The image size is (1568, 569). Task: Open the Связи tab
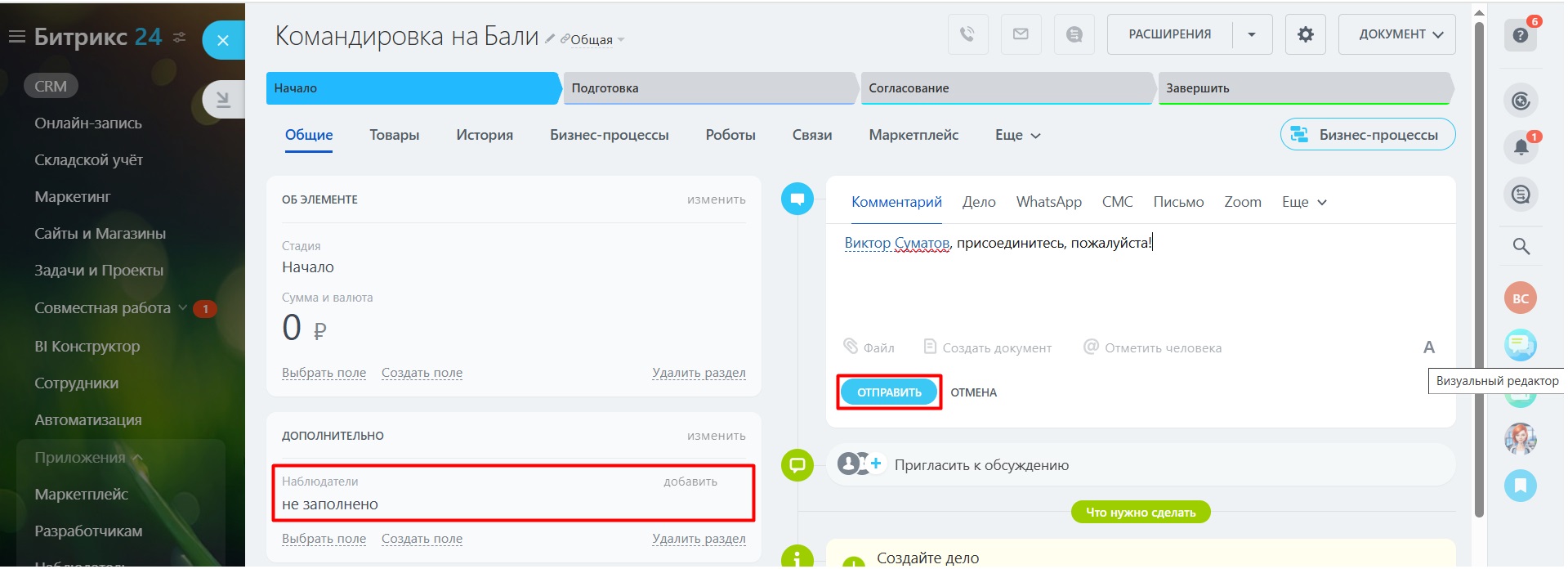tap(812, 135)
